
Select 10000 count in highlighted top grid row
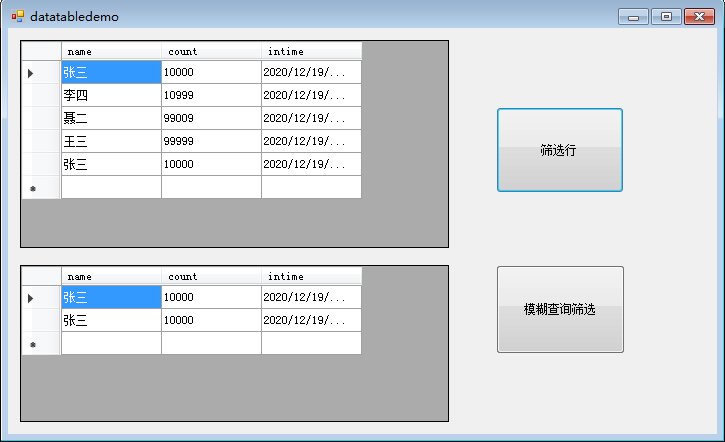[x=211, y=72]
